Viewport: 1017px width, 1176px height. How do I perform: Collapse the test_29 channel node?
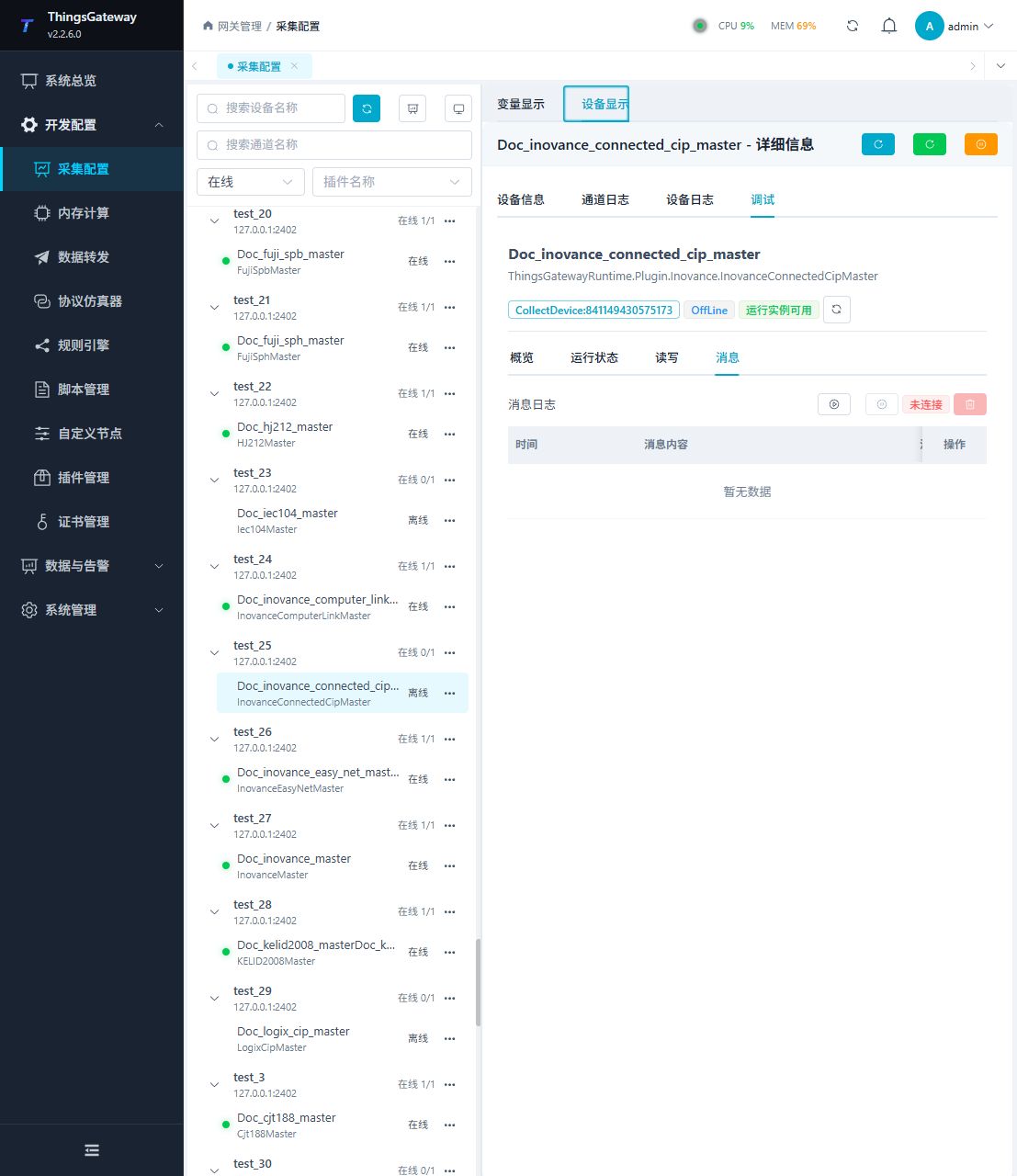pos(214,999)
